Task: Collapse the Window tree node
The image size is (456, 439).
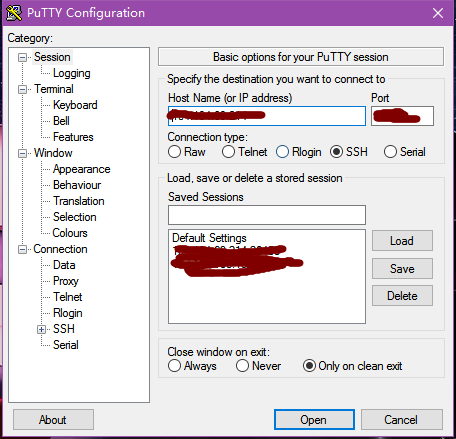Action: (x=22, y=153)
